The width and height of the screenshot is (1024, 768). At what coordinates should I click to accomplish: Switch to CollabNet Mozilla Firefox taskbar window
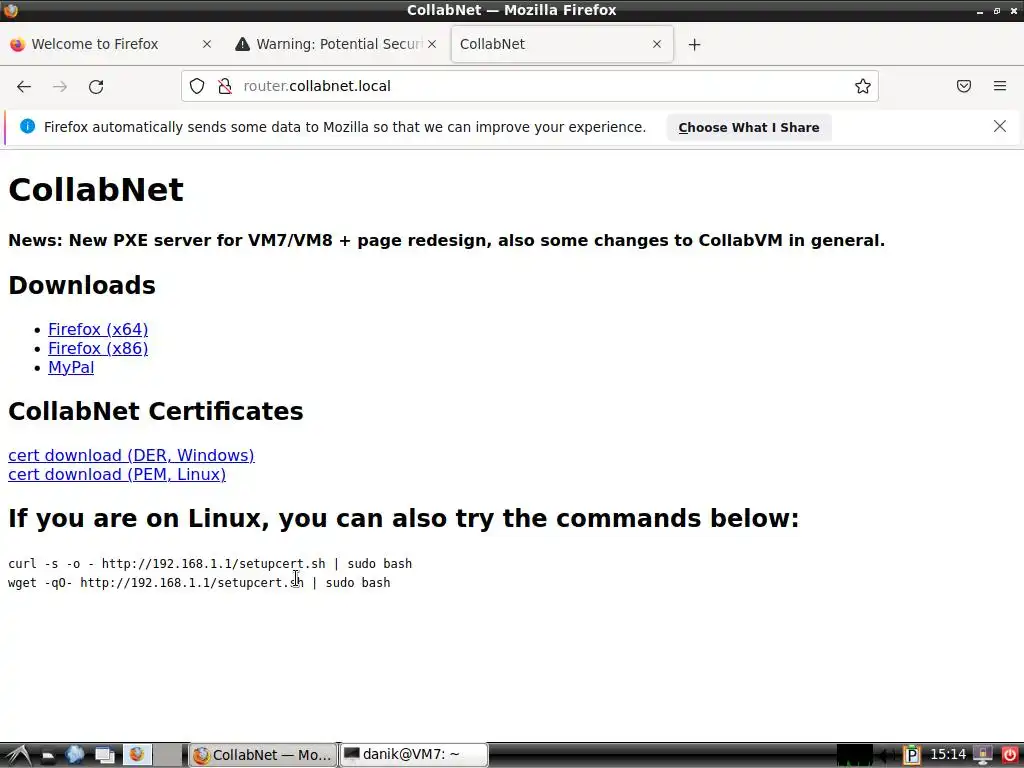pos(263,755)
